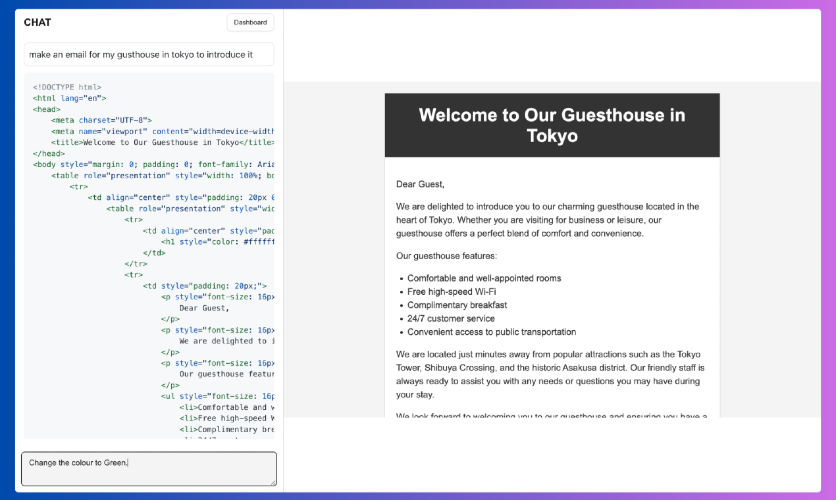Viewport: 836px width, 500px height.
Task: Select the 'Dear Guest,' greeting in email preview
Action: 420,184
